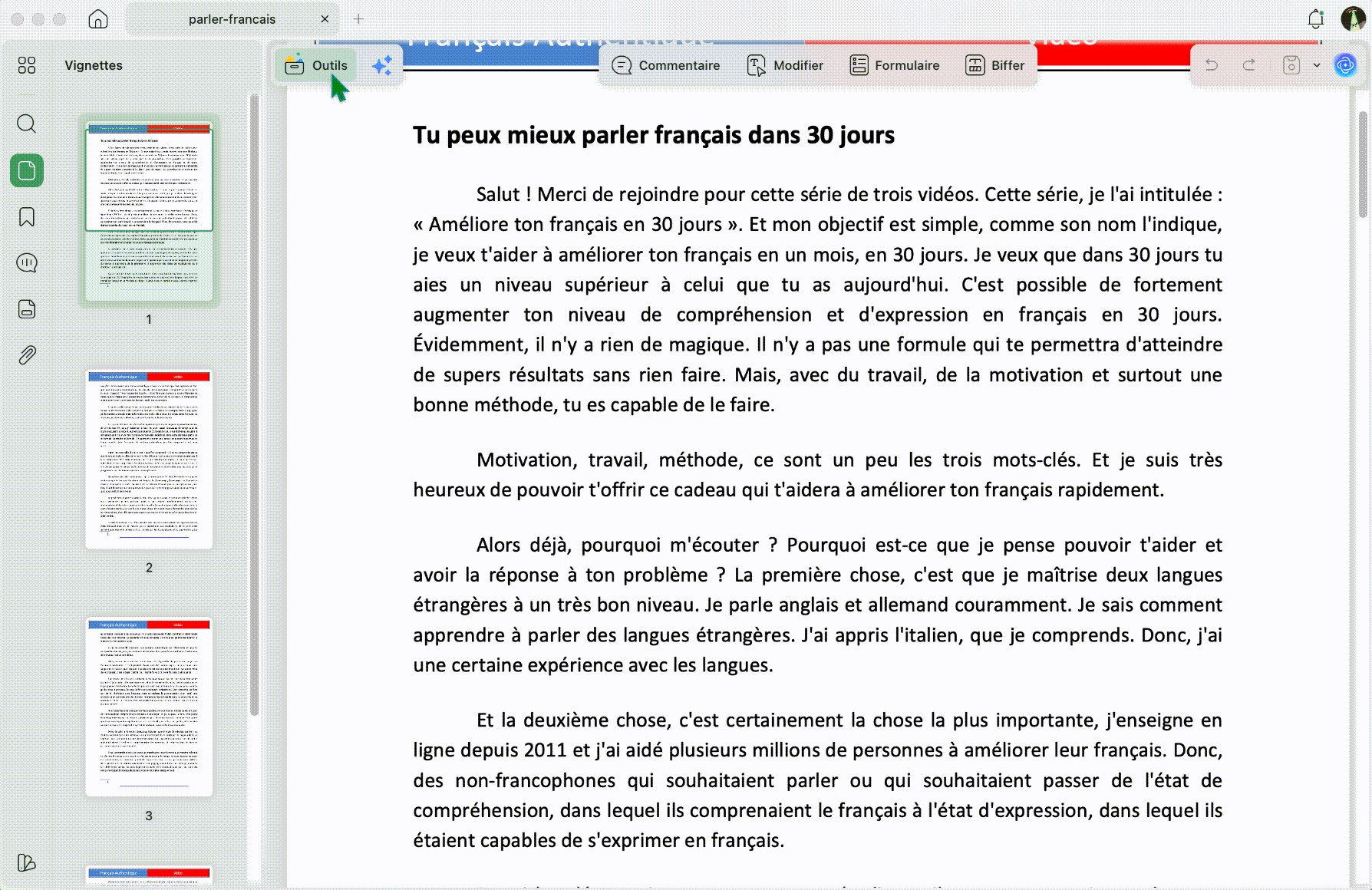Viewport: 1372px width, 890px height.
Task: Open the Outils menu
Action: (316, 65)
